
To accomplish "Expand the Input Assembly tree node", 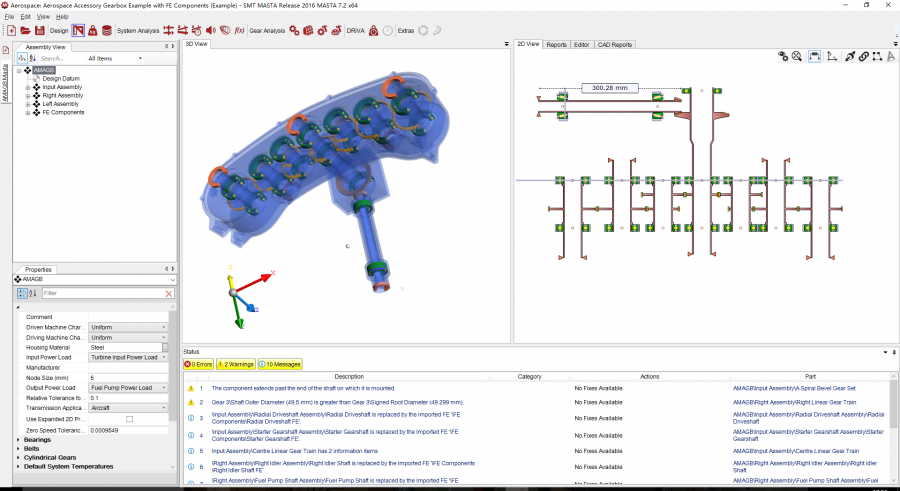I will [x=28, y=87].
